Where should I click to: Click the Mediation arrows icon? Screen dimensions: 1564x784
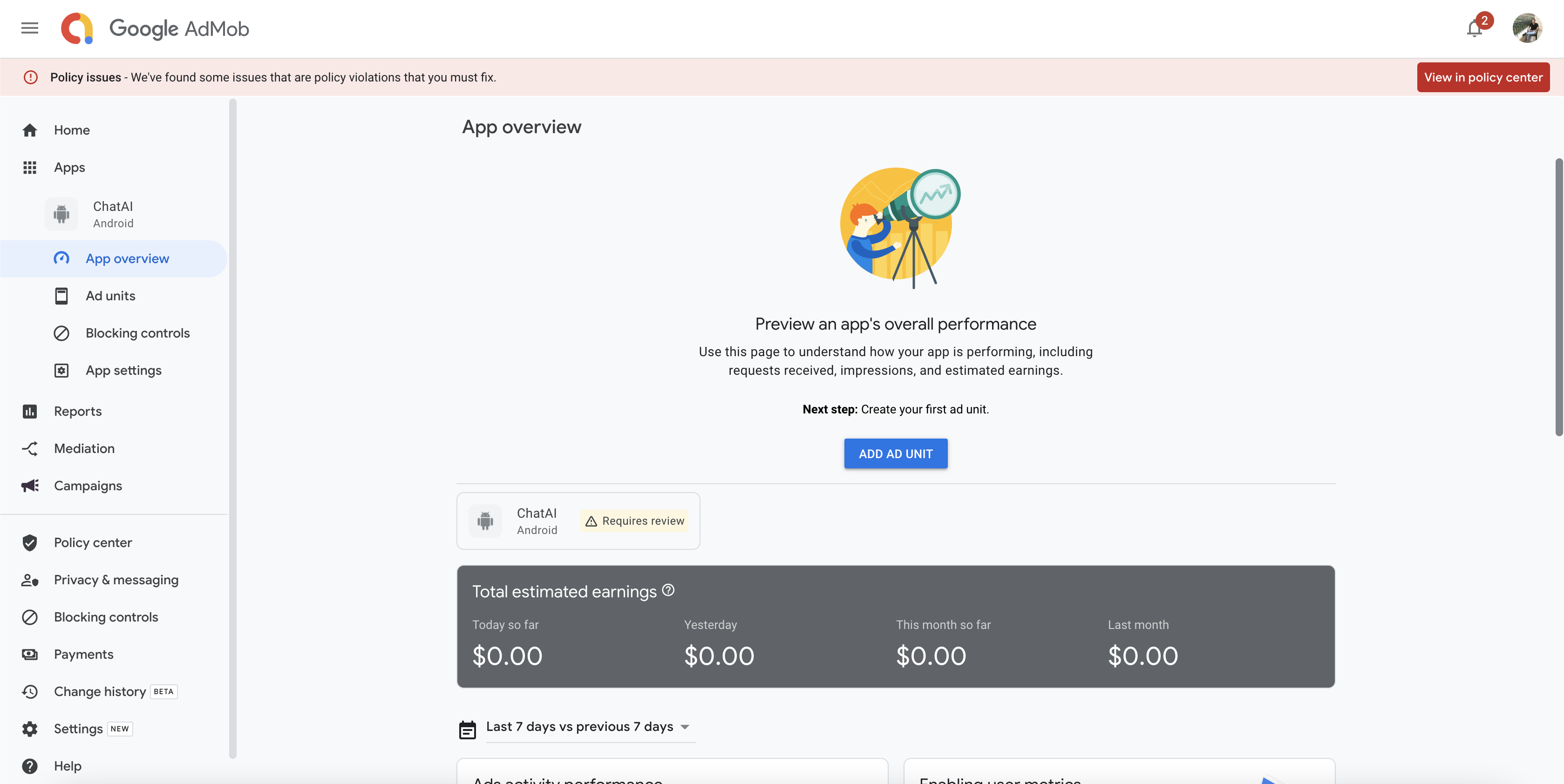[x=30, y=448]
